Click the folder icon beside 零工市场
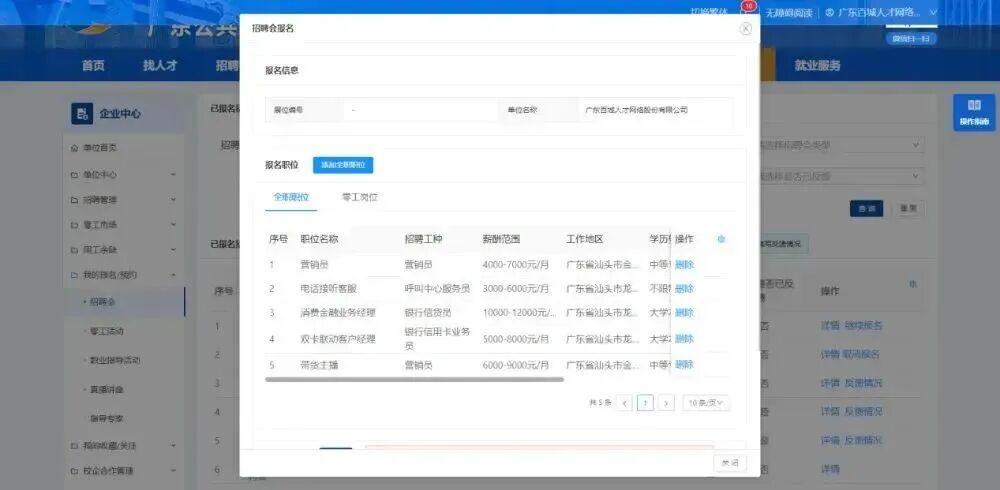Viewport: 1000px width, 490px height. pos(74,225)
